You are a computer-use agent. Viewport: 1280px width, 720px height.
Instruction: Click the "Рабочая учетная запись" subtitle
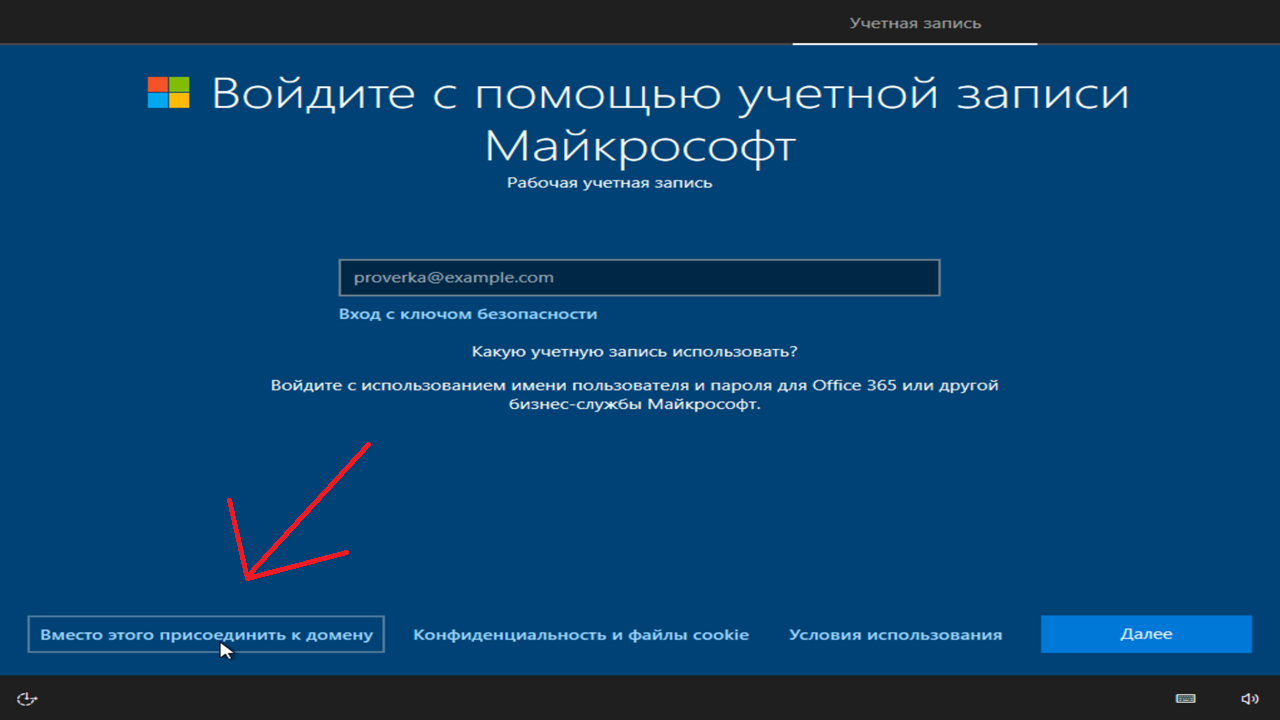point(609,184)
